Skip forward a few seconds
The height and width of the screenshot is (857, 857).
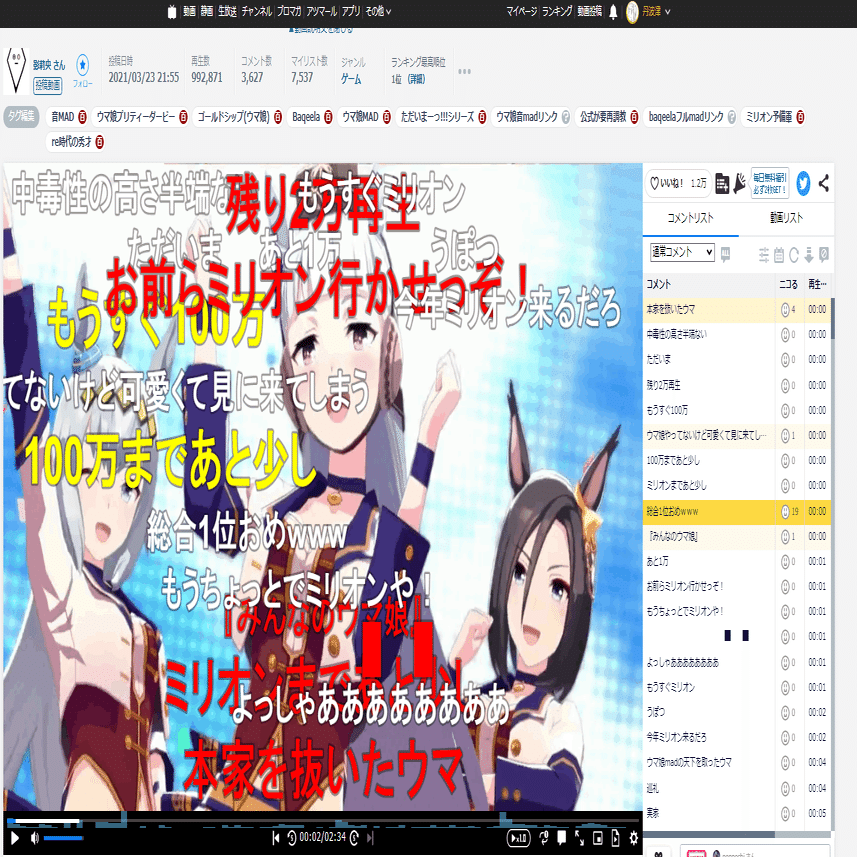click(354, 837)
